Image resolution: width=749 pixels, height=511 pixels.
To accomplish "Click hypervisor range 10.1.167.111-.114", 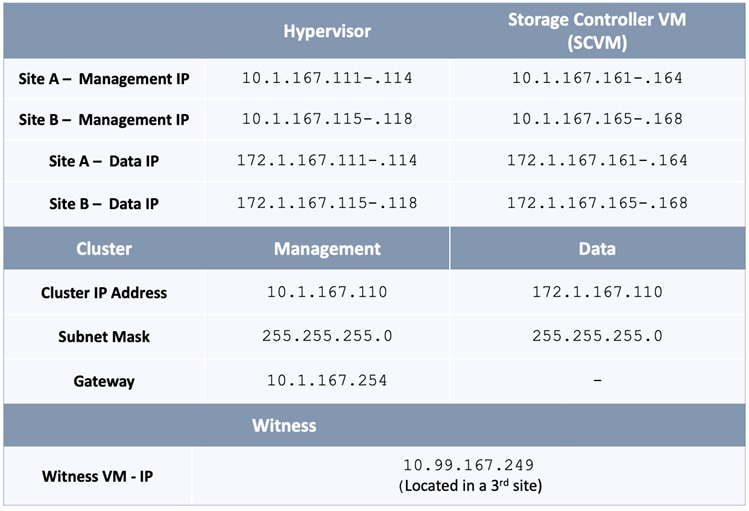I will tap(327, 77).
